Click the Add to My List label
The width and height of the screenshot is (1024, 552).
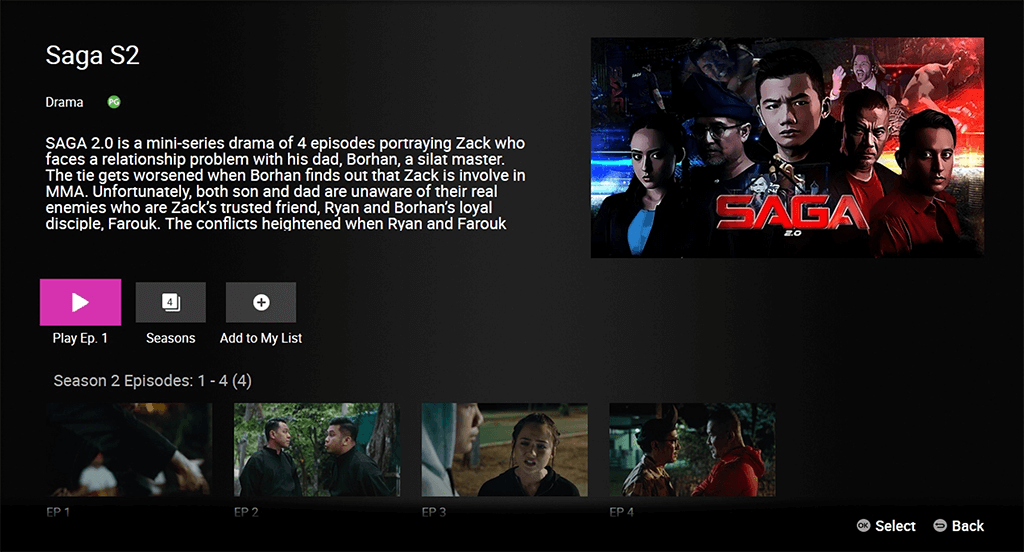pos(261,338)
